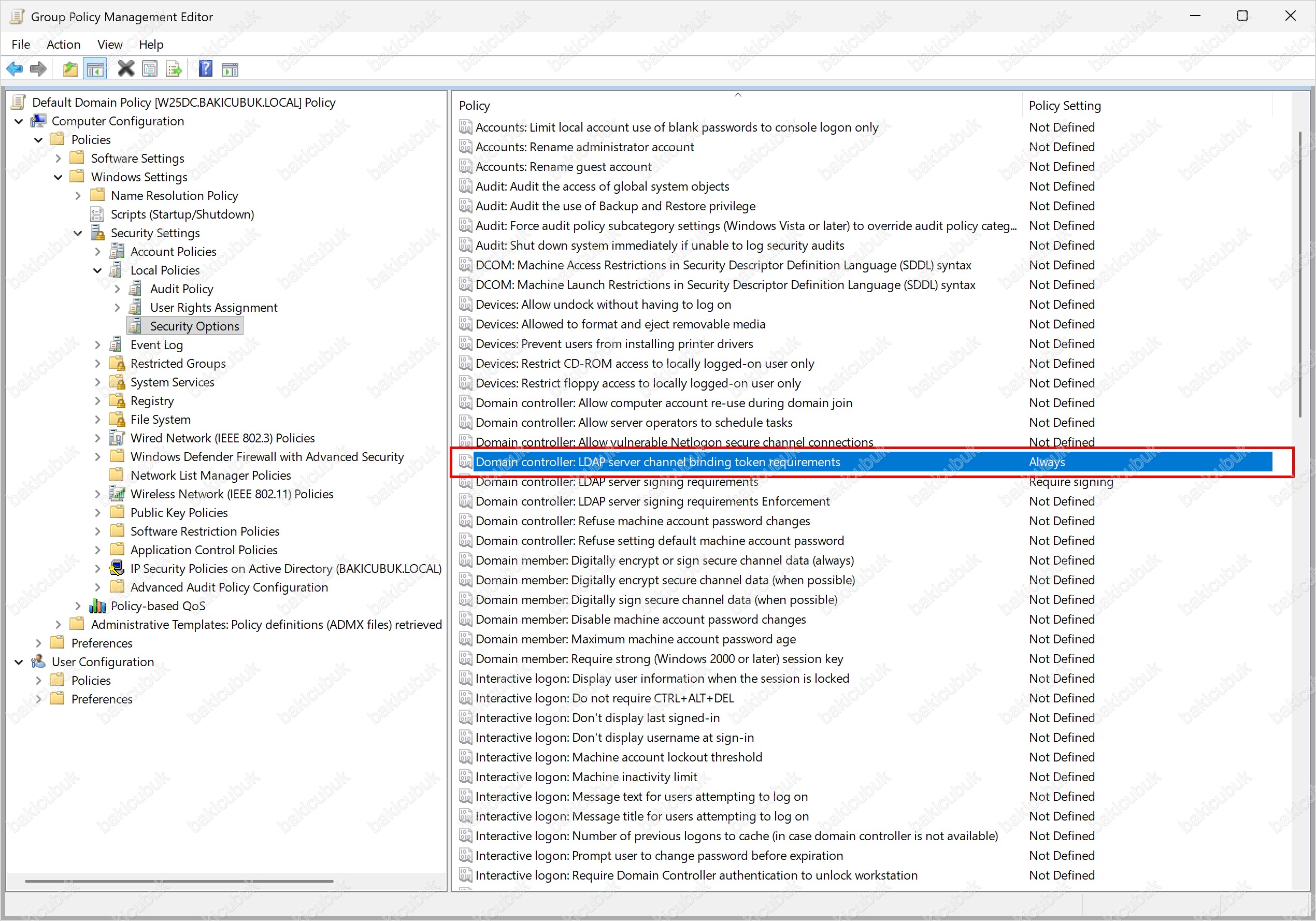Image resolution: width=1316 pixels, height=921 pixels.
Task: Click the Registry folder icon
Action: tap(117, 400)
